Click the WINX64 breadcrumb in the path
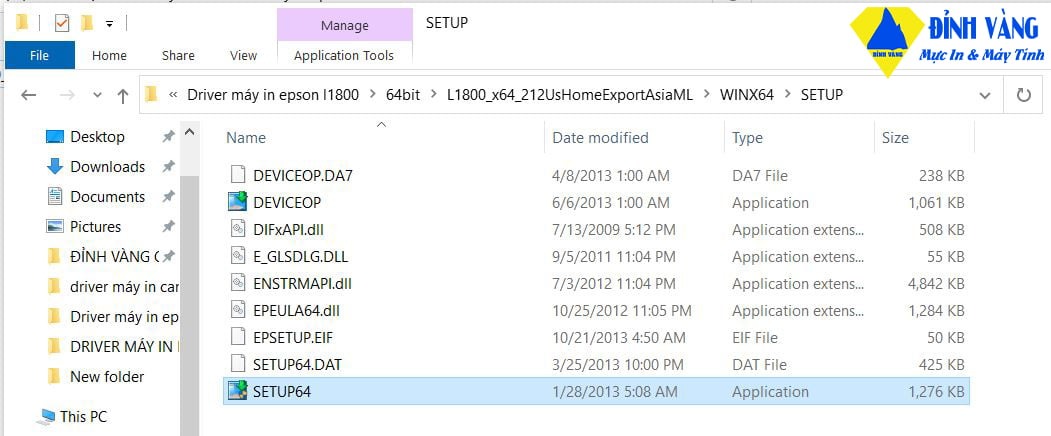The image size is (1051, 436). tap(747, 95)
